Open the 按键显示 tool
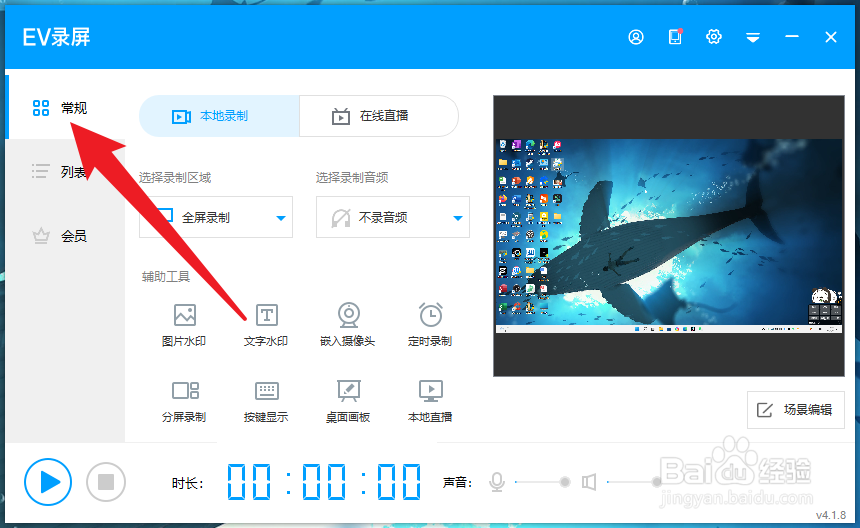Image resolution: width=860 pixels, height=528 pixels. tap(266, 401)
